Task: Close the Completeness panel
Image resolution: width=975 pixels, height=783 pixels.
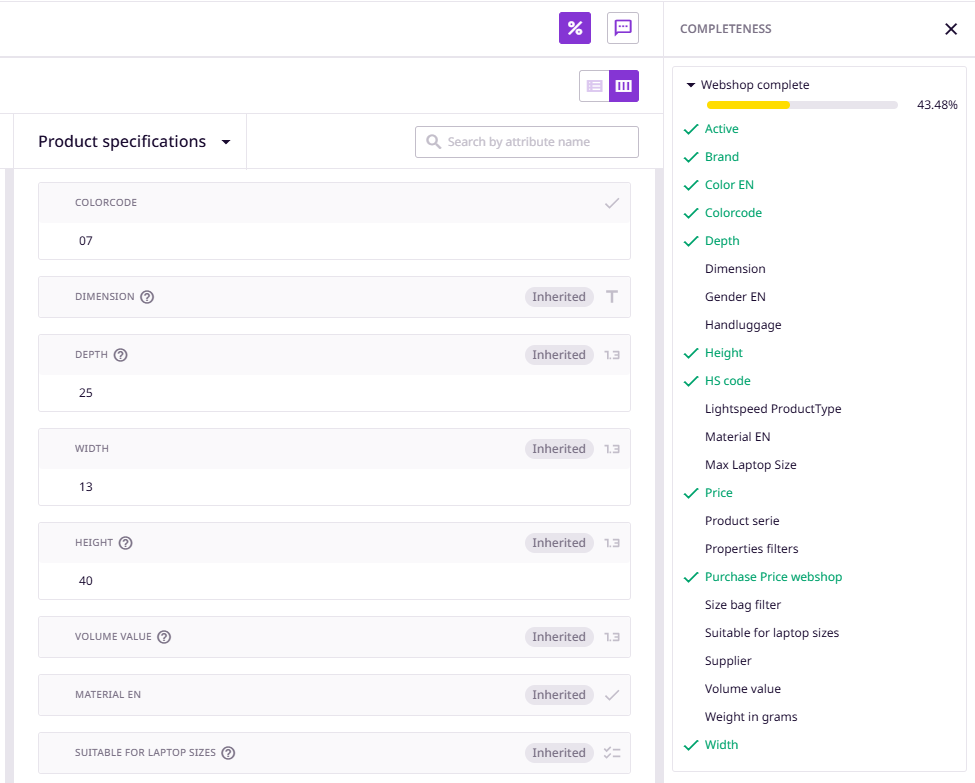Action: point(951,29)
